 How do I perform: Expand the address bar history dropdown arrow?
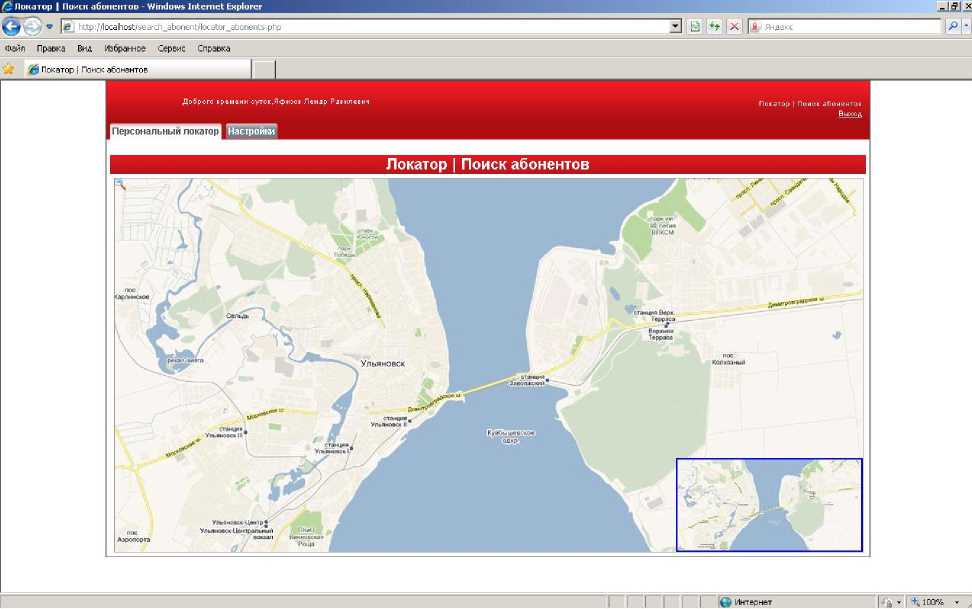[x=676, y=27]
